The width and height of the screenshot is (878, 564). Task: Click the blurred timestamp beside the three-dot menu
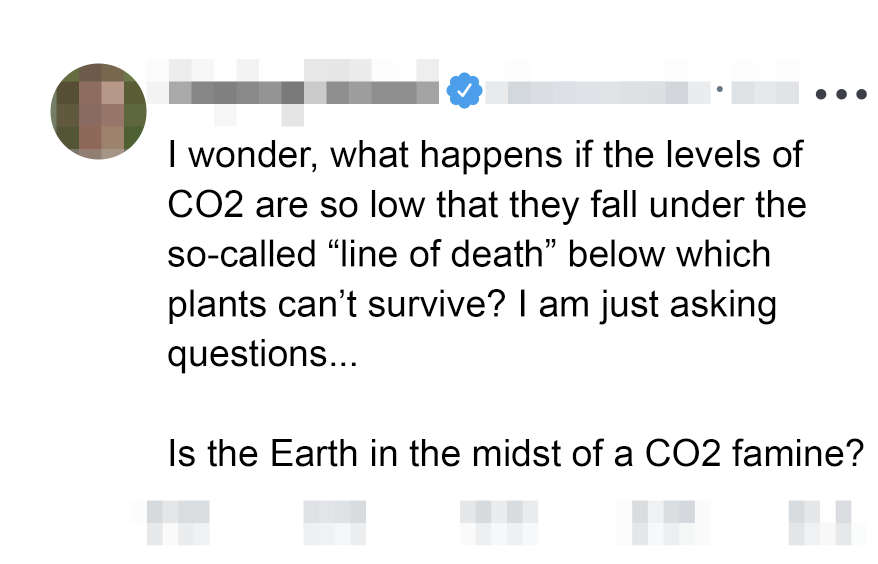point(765,93)
